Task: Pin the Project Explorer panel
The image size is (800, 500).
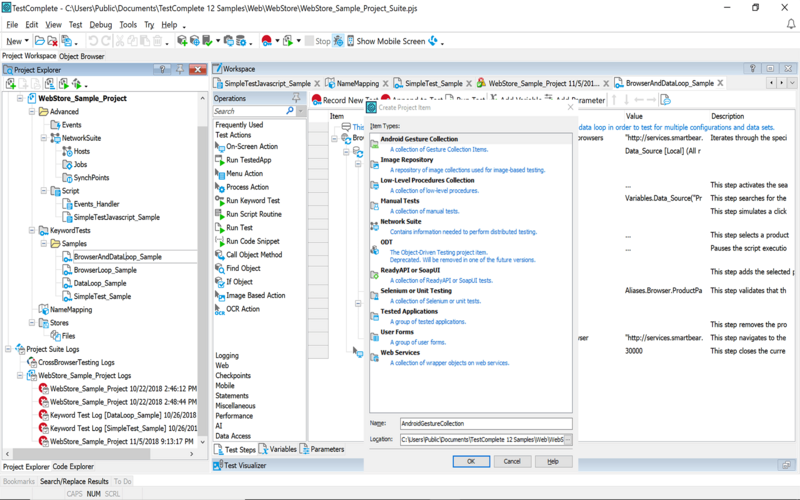Action: tap(180, 69)
